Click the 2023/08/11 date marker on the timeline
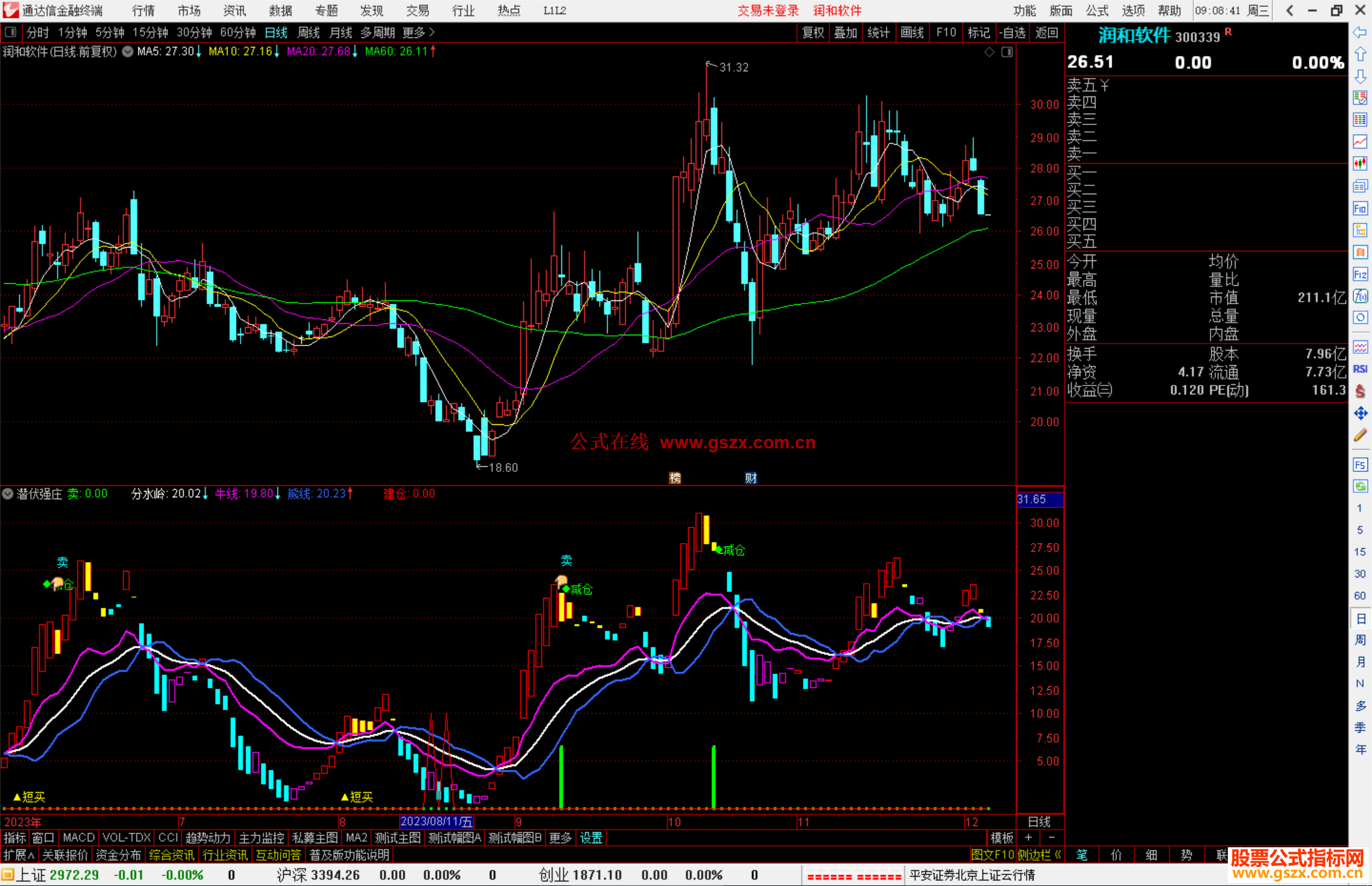Screen dimensions: 1372x886 [x=436, y=822]
